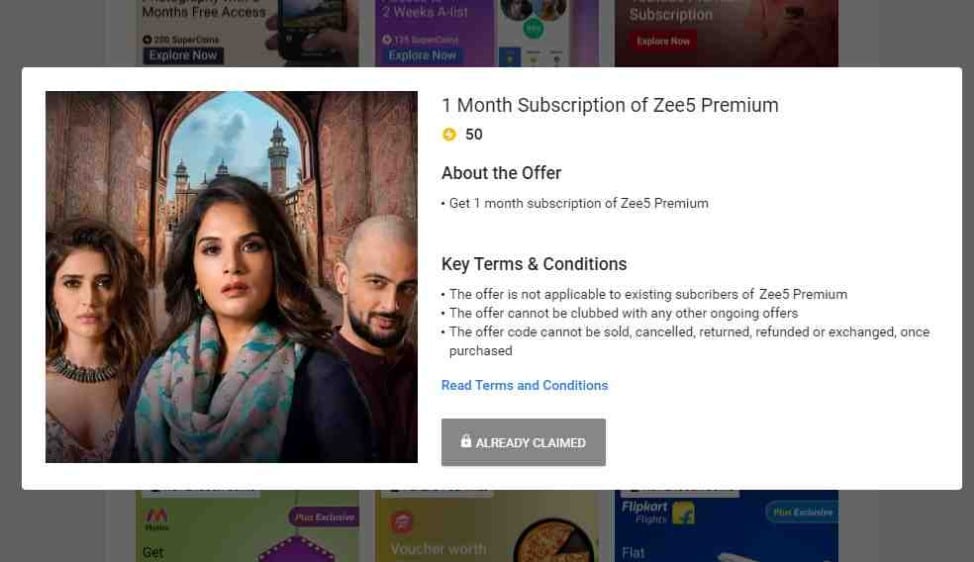
Task: Click the Zee5 Premium poster image
Action: click(x=231, y=277)
